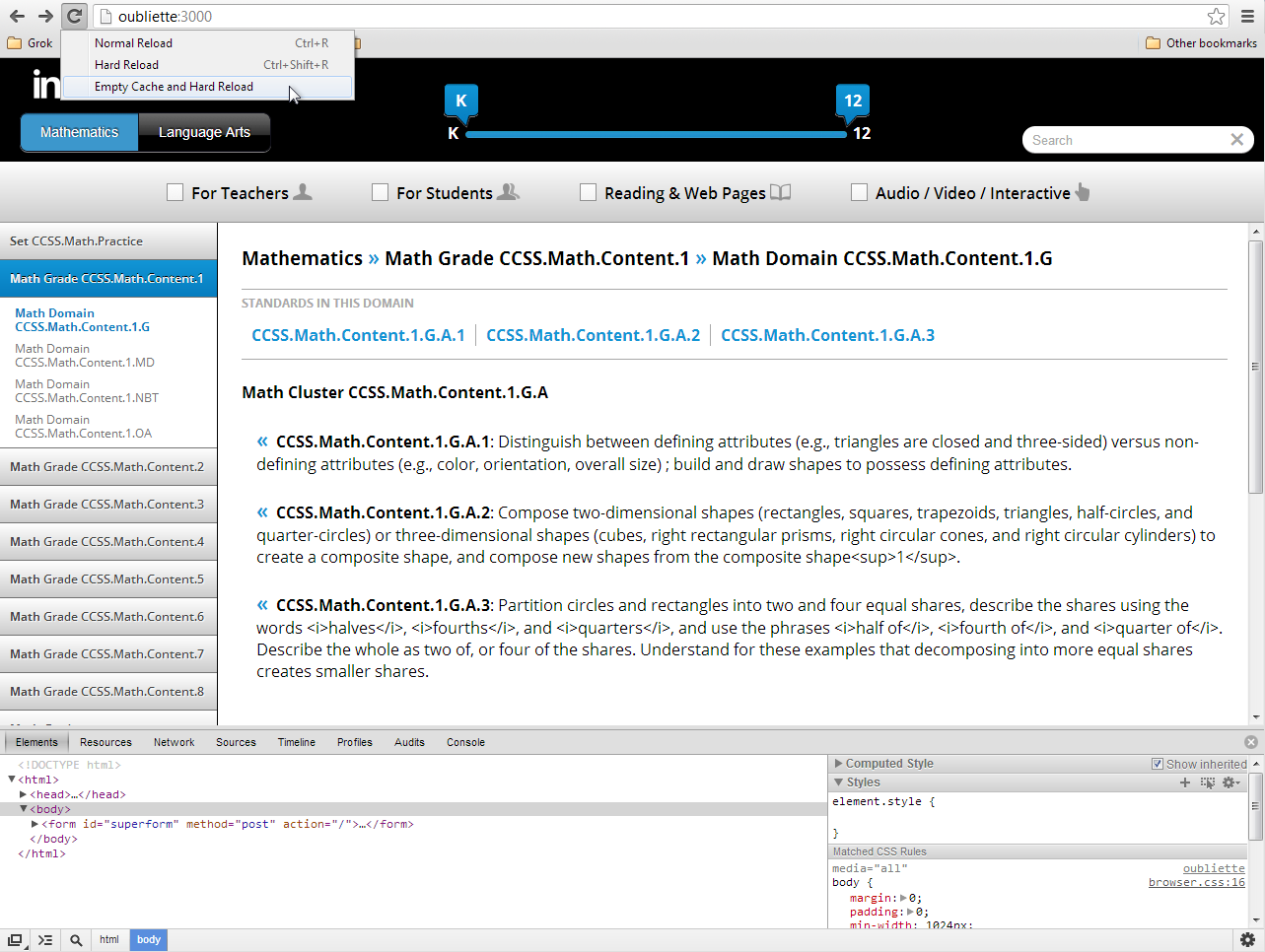Click the DevTools search magnifier icon
1265x952 pixels.
[76, 940]
